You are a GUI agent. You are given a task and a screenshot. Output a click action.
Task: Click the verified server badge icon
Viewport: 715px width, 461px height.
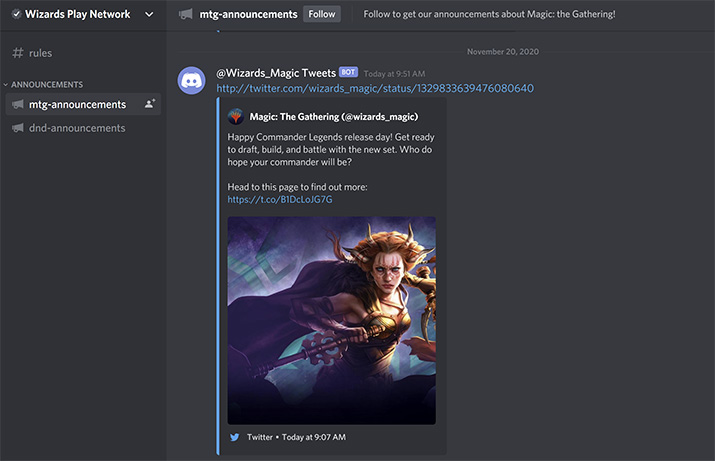tap(17, 14)
